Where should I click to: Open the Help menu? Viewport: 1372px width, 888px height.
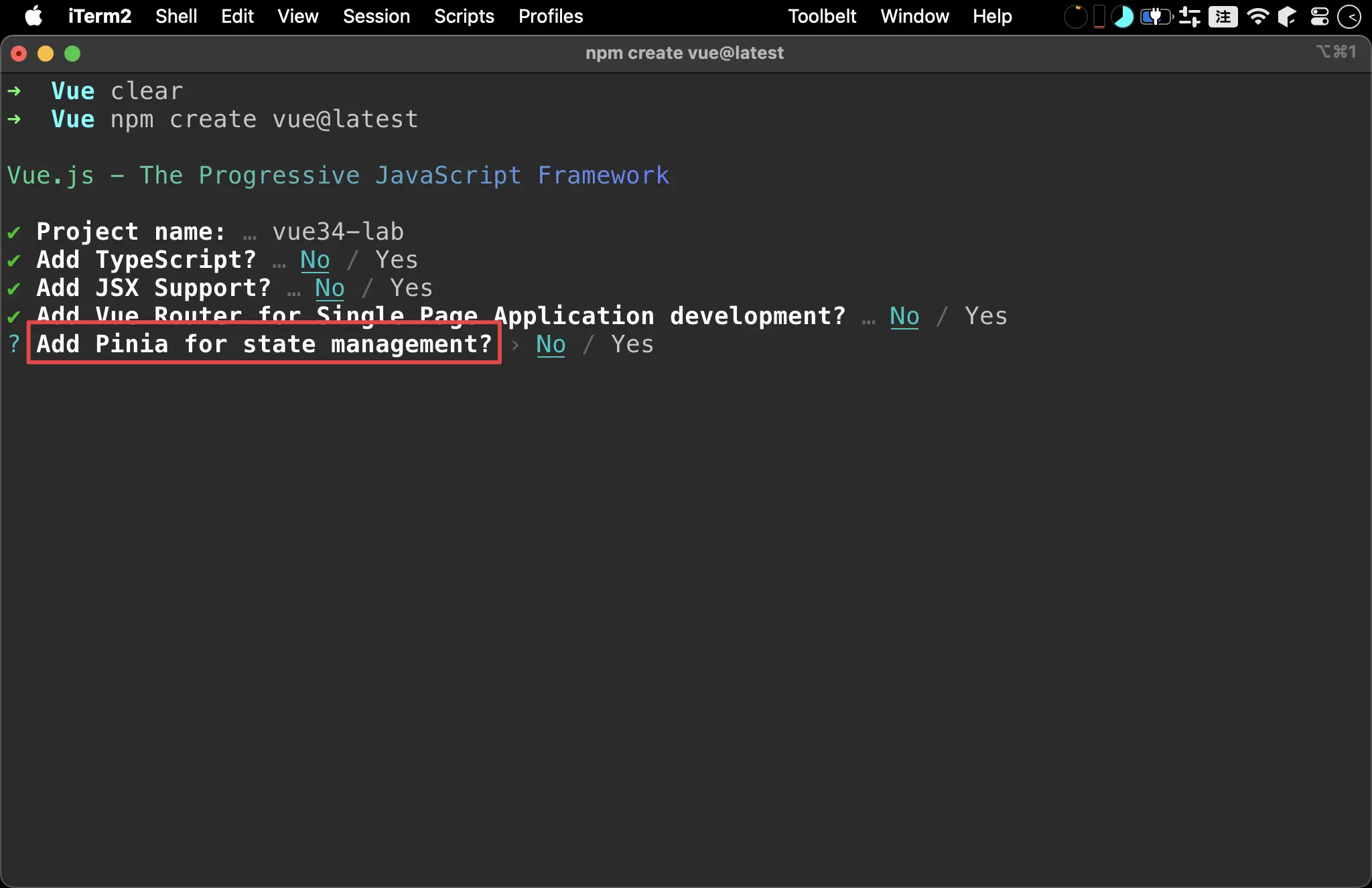tap(992, 16)
